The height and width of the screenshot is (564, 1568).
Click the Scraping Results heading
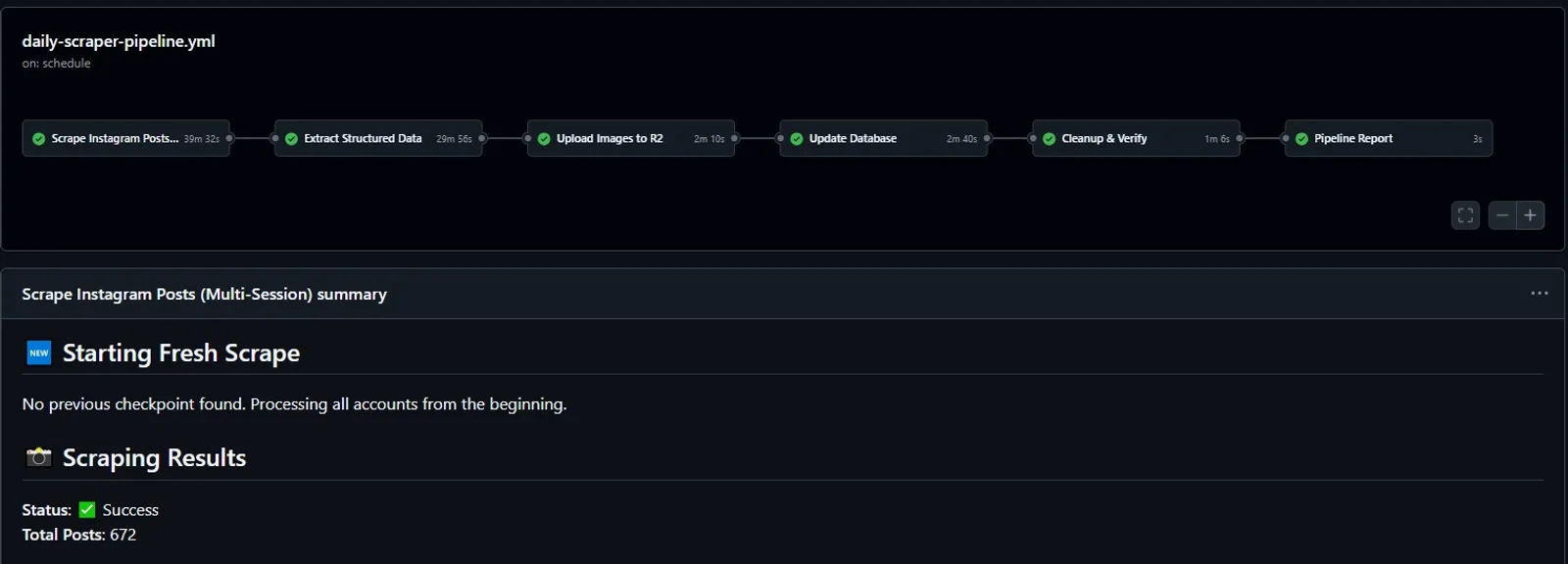[x=154, y=458]
